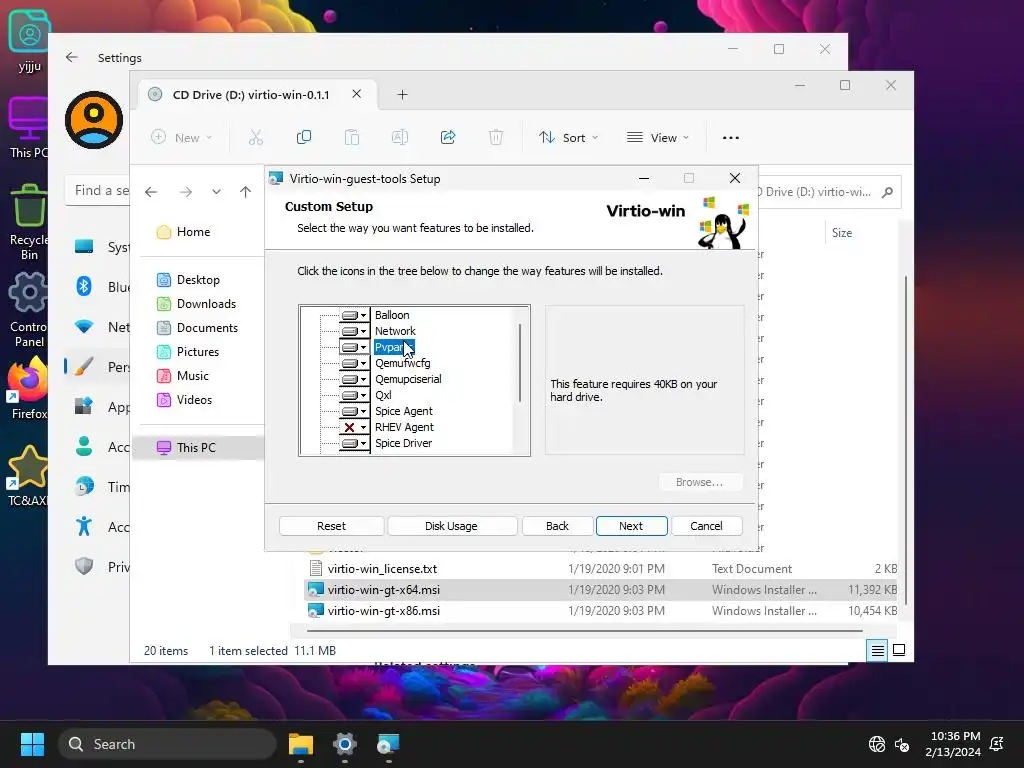
Task: Navigate back in File Explorer
Action: (x=152, y=192)
